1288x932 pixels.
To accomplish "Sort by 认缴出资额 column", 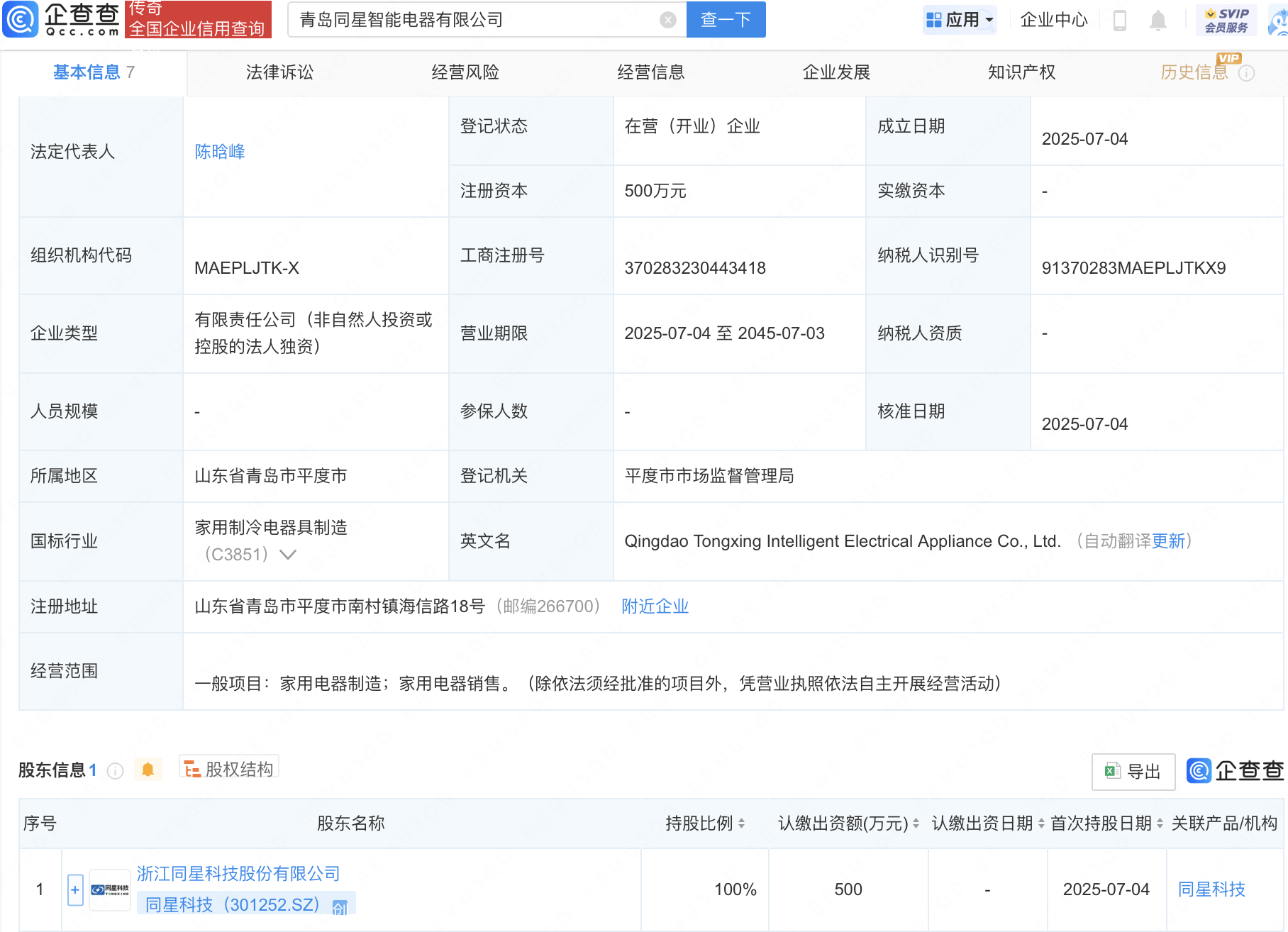I will point(916,823).
